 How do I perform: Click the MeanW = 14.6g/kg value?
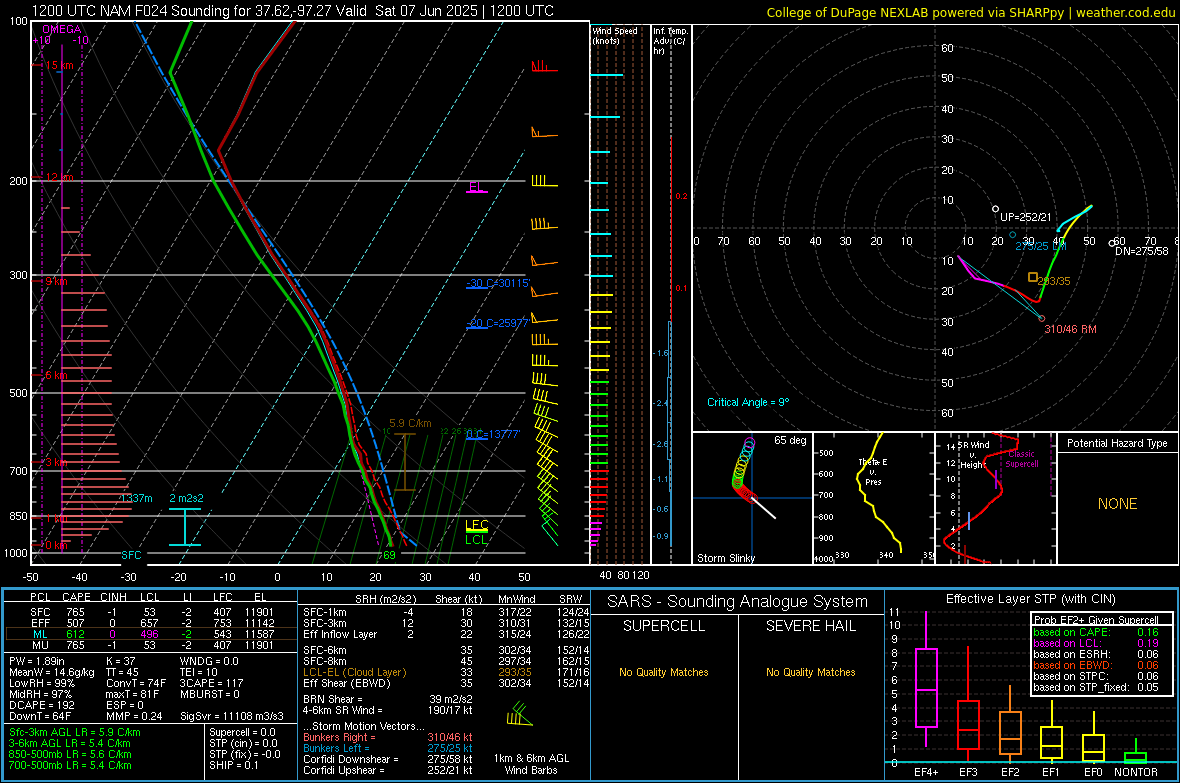pos(52,672)
